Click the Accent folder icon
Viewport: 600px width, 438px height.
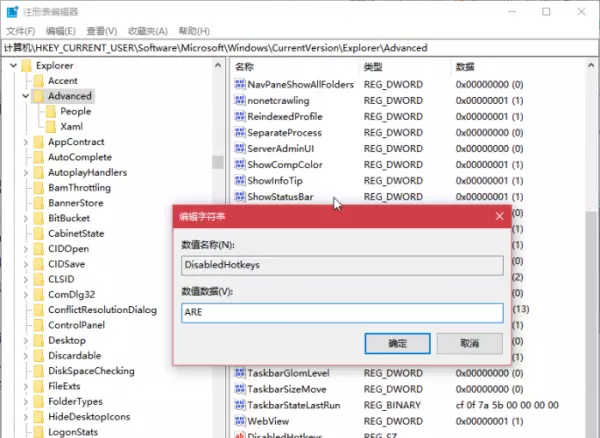(x=39, y=81)
